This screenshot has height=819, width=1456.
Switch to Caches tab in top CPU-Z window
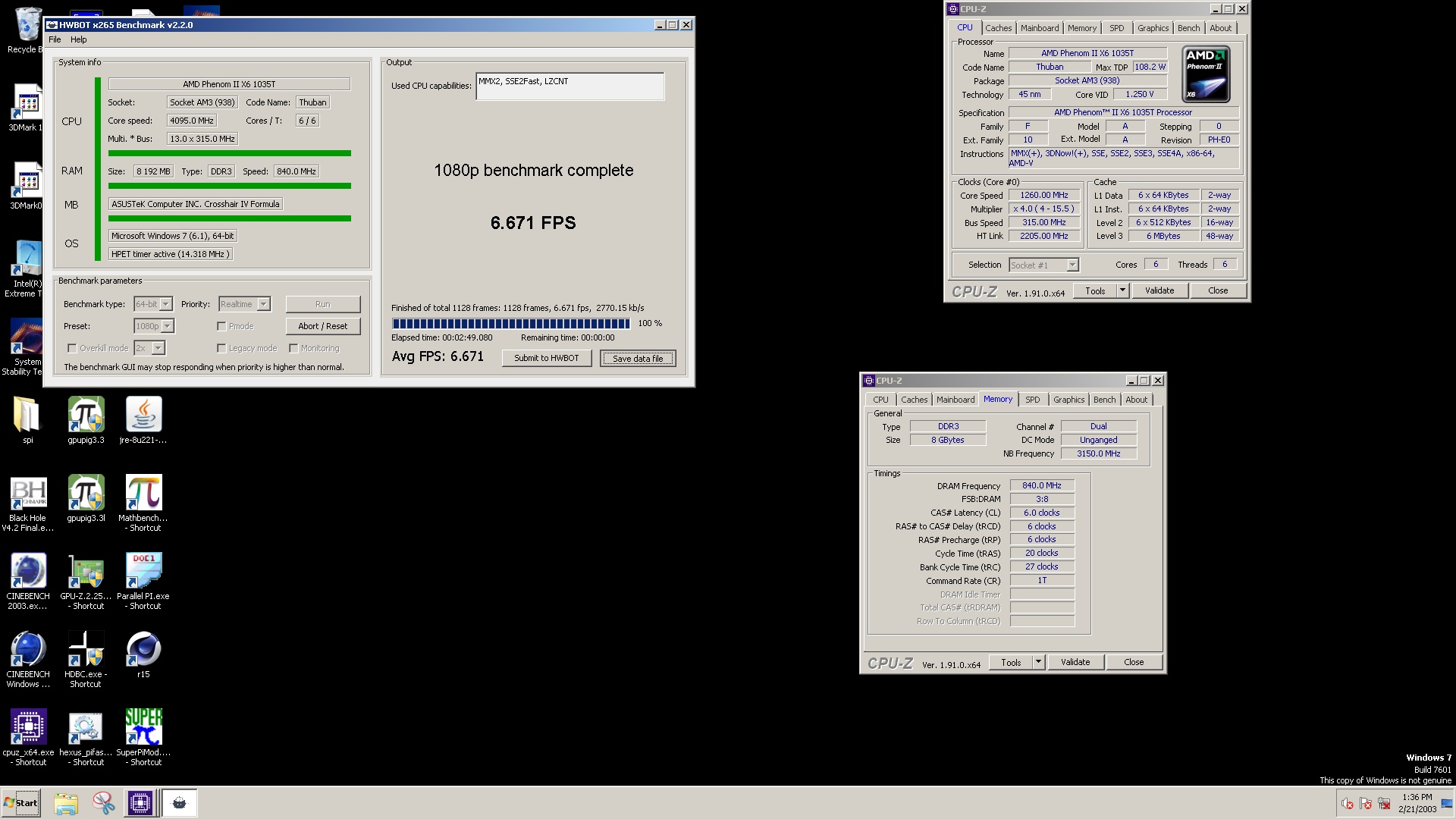tap(998, 28)
